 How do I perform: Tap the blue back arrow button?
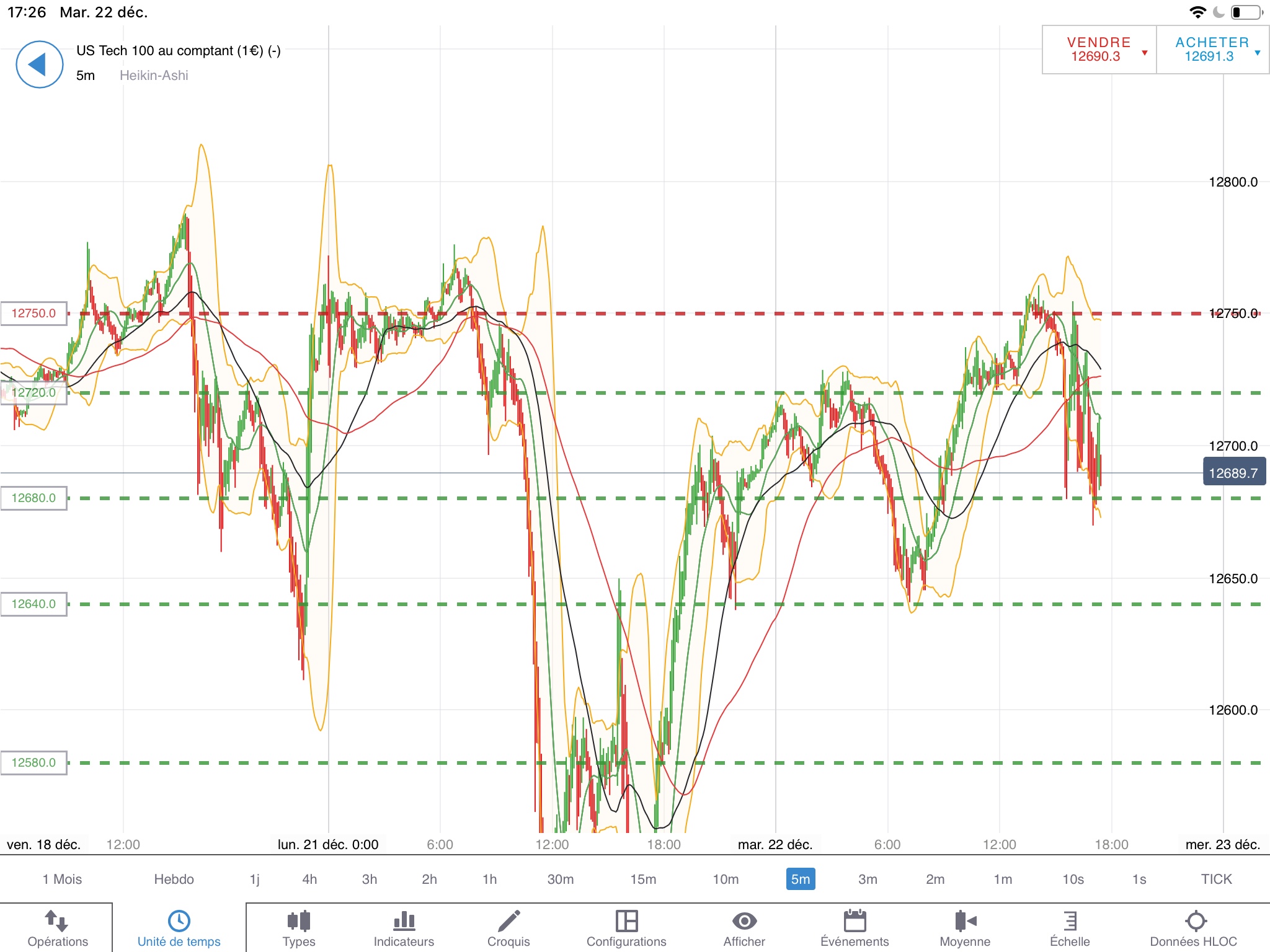pos(39,64)
